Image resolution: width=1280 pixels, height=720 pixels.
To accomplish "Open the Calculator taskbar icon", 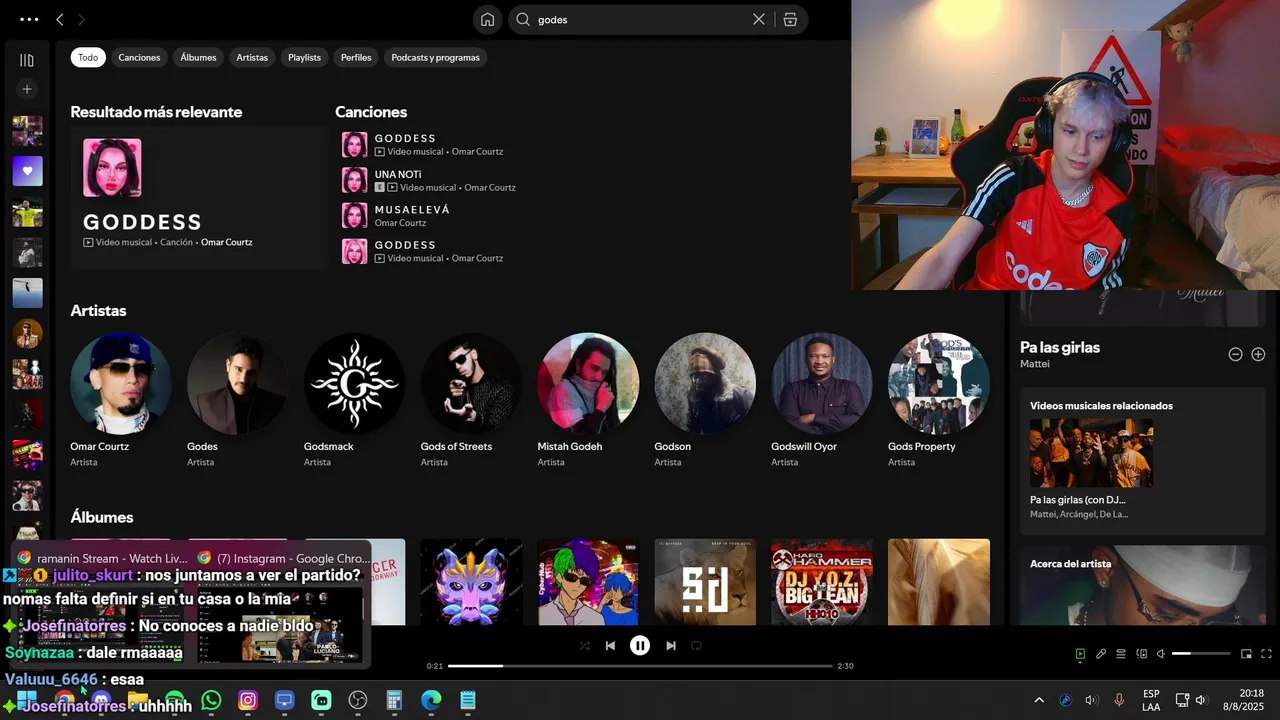I will click(394, 701).
